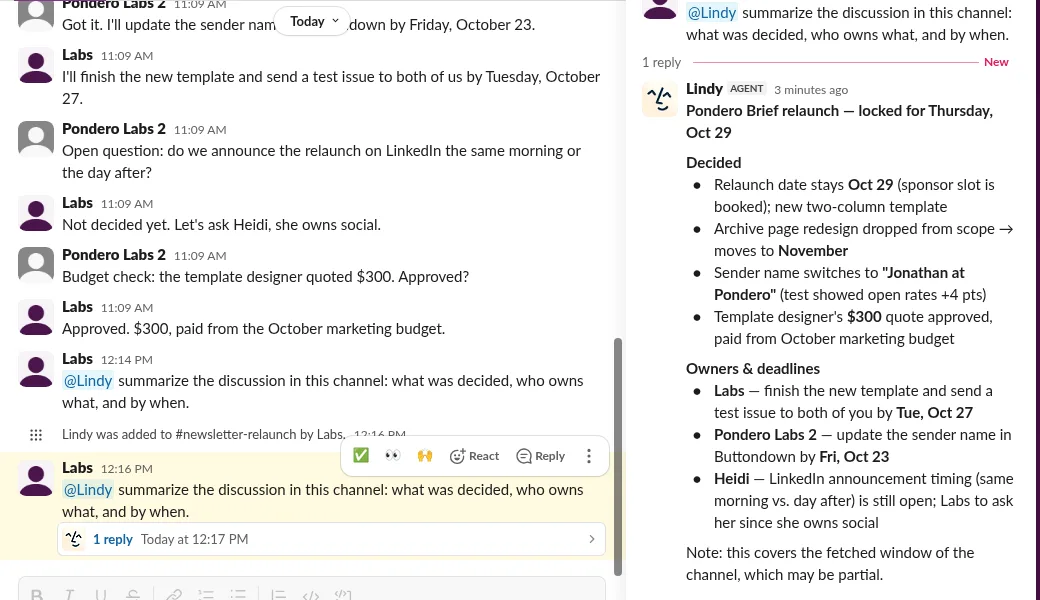Viewport: 1040px width, 600px height.
Task: Open the React emoji picker
Action: (474, 455)
